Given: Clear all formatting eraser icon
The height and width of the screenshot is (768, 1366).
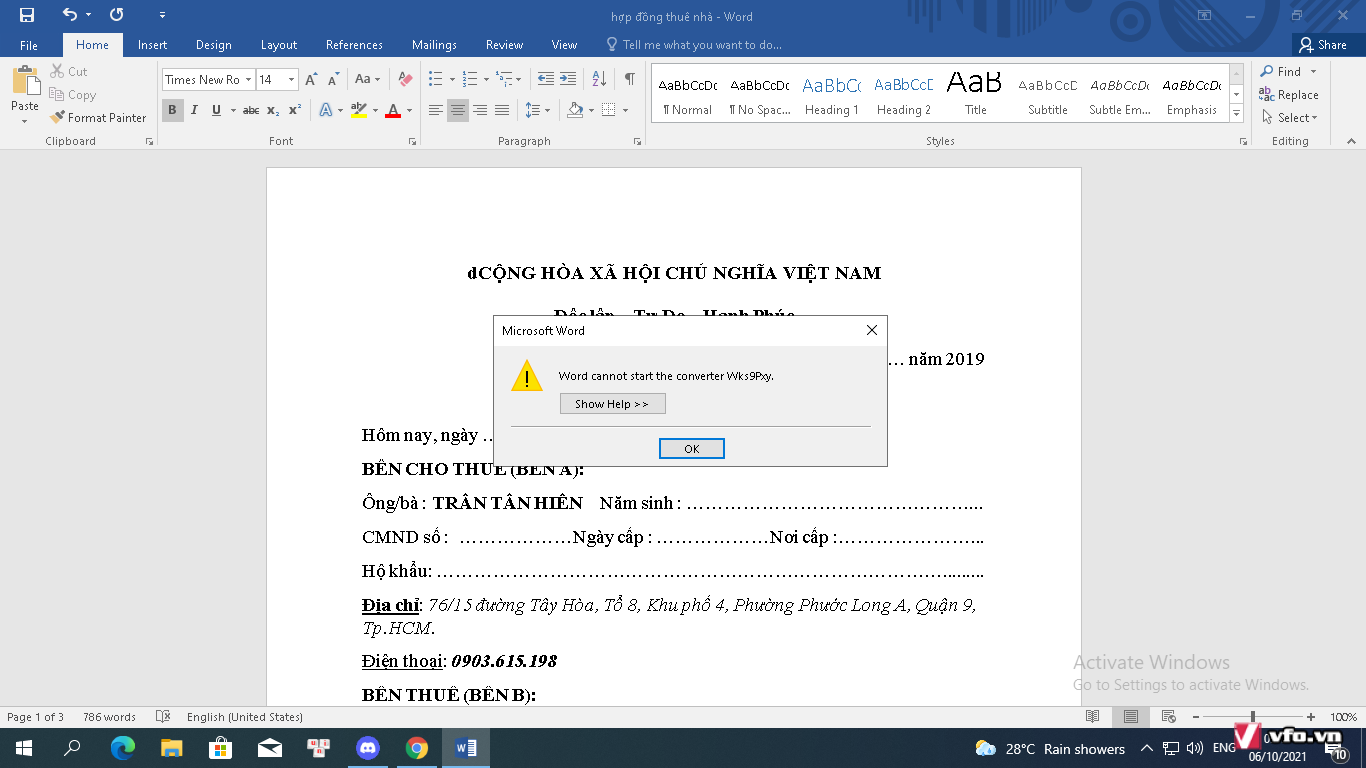Looking at the screenshot, I should 404,79.
